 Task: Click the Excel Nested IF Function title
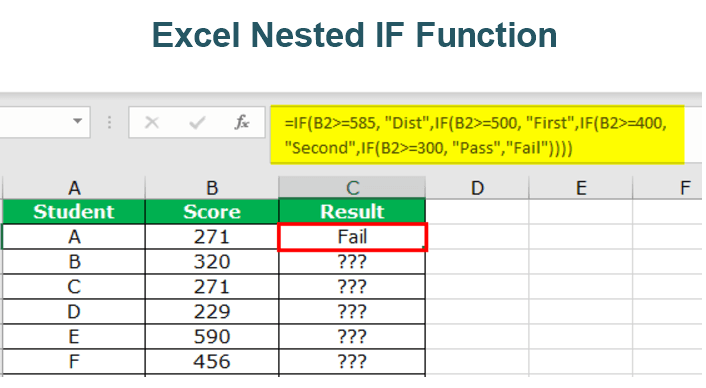(355, 35)
